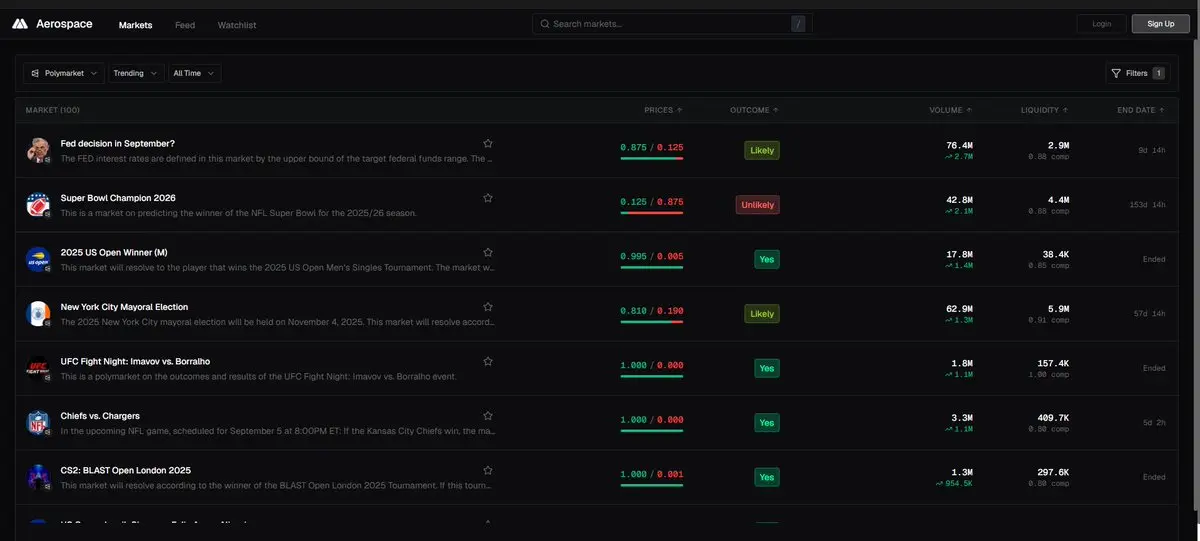This screenshot has width=1200, height=541.
Task: Click the Likely badge for Fed decision
Action: click(762, 150)
